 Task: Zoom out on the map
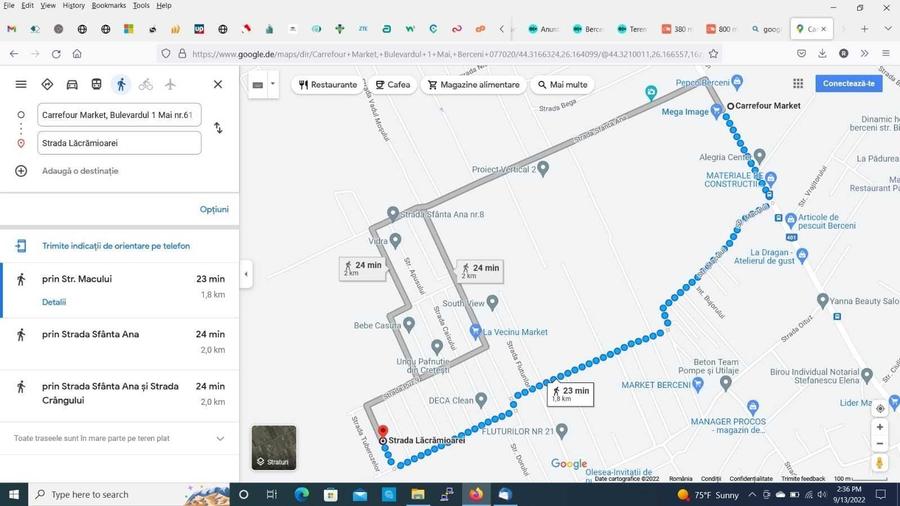tap(880, 443)
